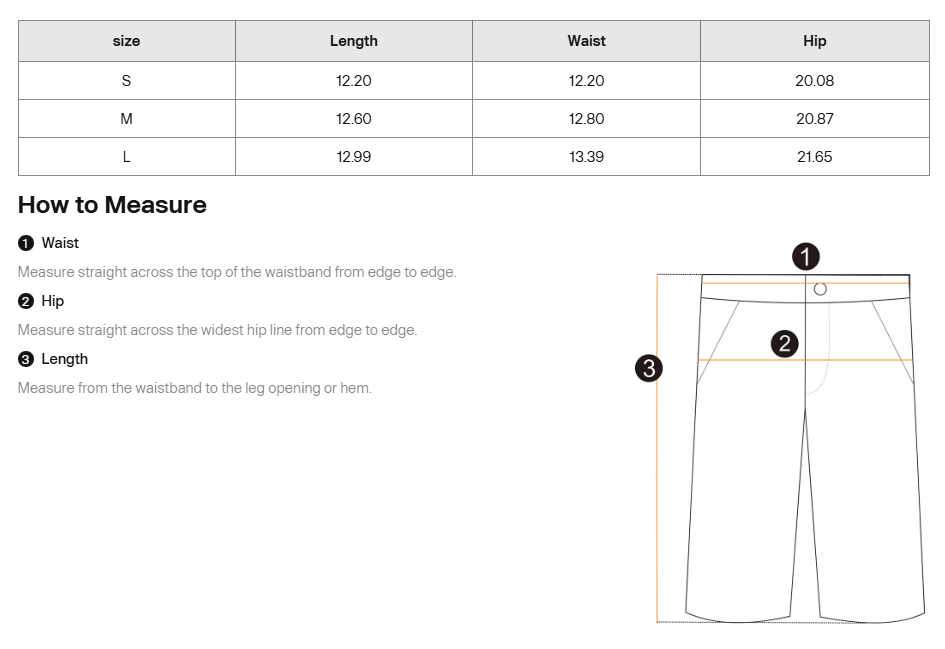This screenshot has height=649, width=945.
Task: Click the number 1 marker on the shorts diagram
Action: 806,256
